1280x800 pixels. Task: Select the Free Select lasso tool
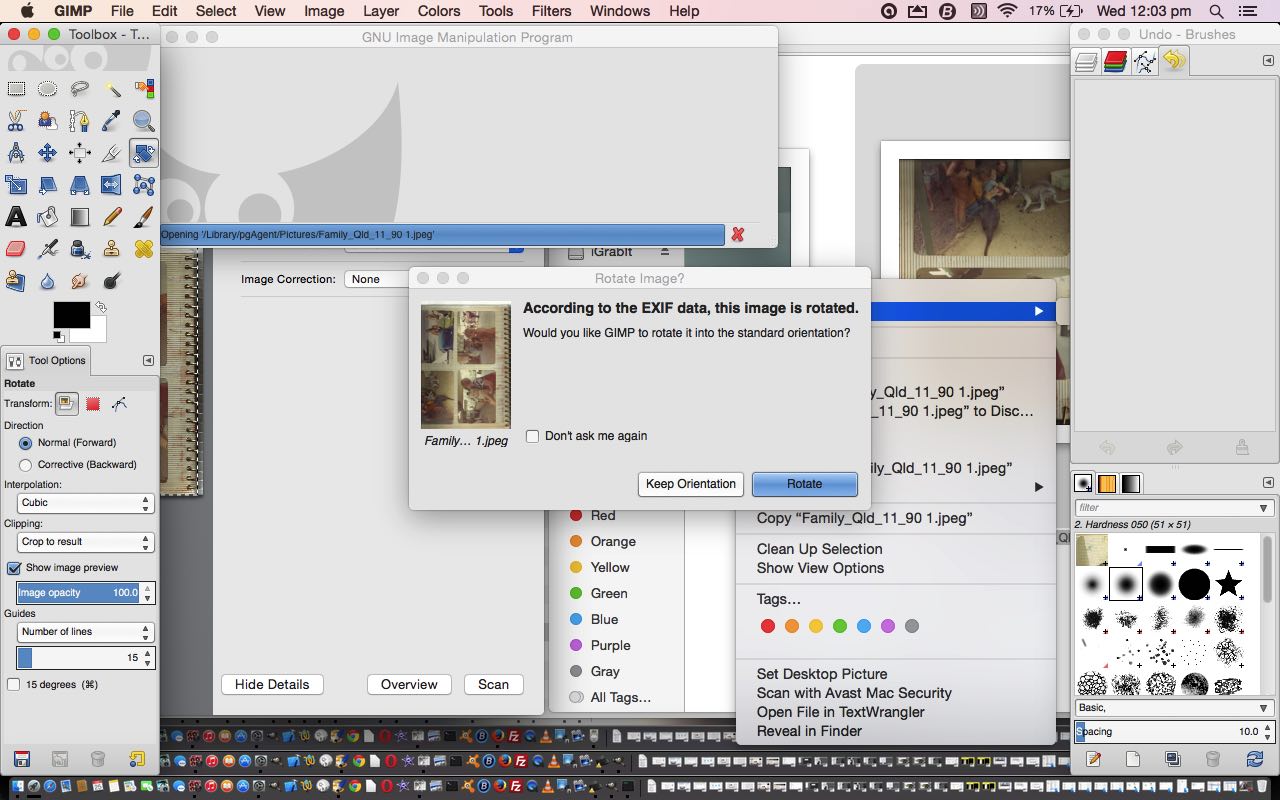coord(79,89)
